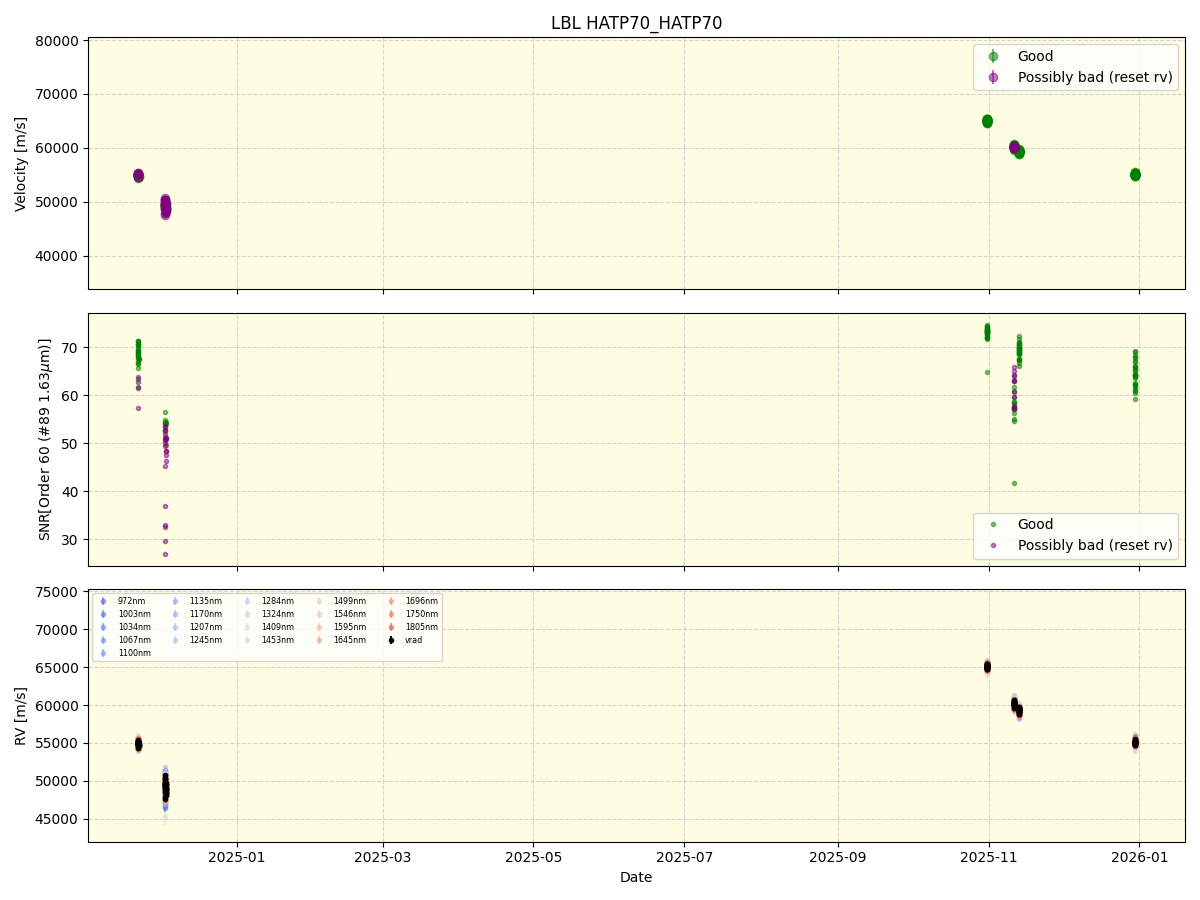Click the 30 tick on SNR axis
The width and height of the screenshot is (1200, 900).
click(x=72, y=540)
